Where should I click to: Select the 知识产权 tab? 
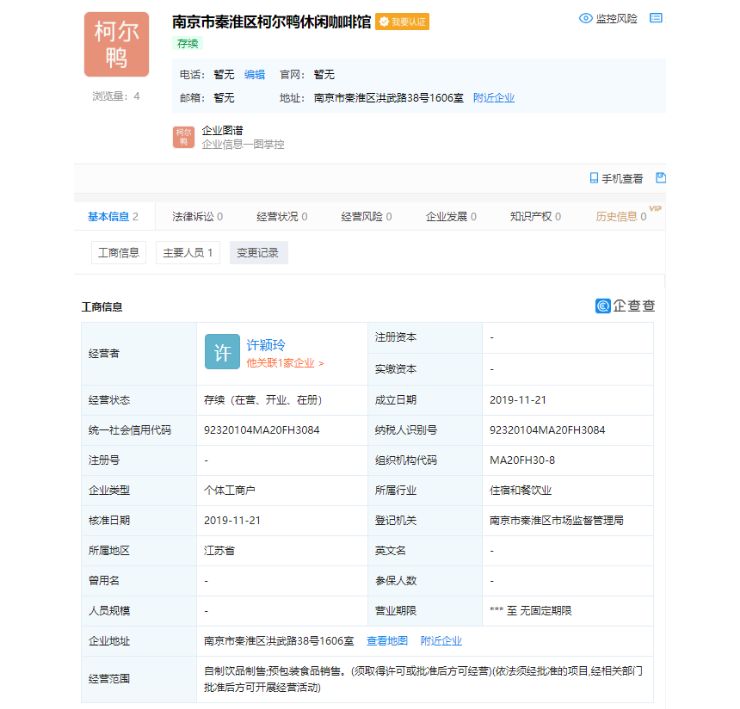tap(535, 217)
